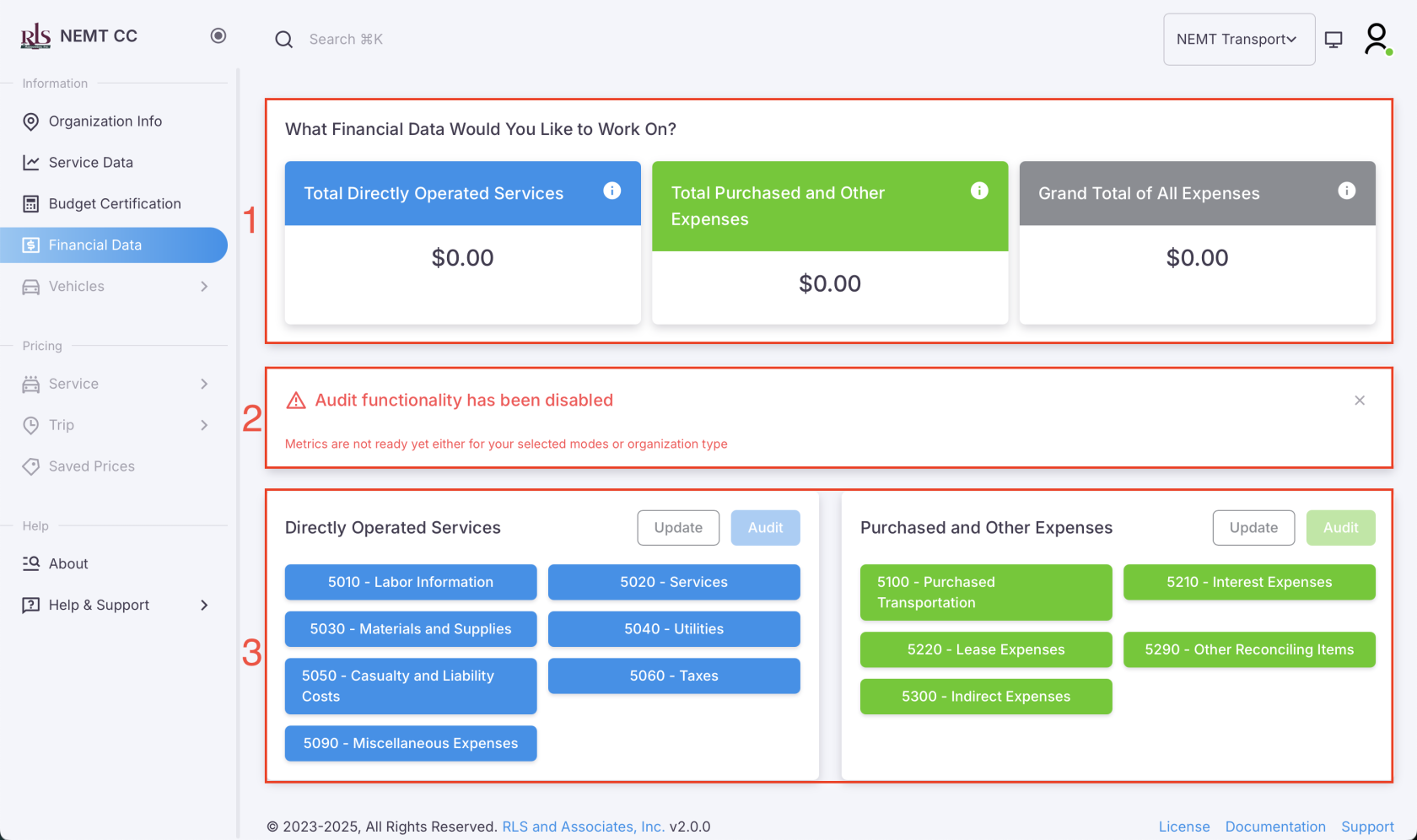Click the info icon on Grand Total of All Expenses
The height and width of the screenshot is (840, 1417).
point(1347,191)
